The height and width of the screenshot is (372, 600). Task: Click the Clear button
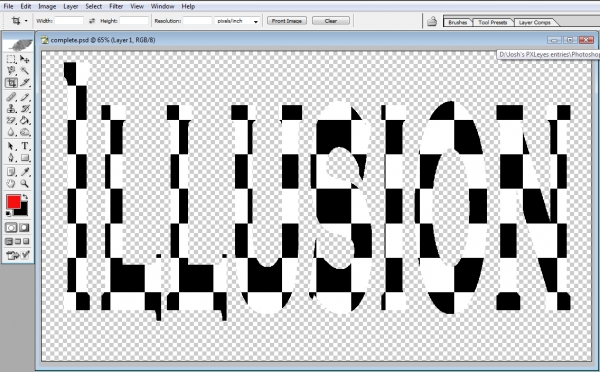pyautogui.click(x=331, y=21)
